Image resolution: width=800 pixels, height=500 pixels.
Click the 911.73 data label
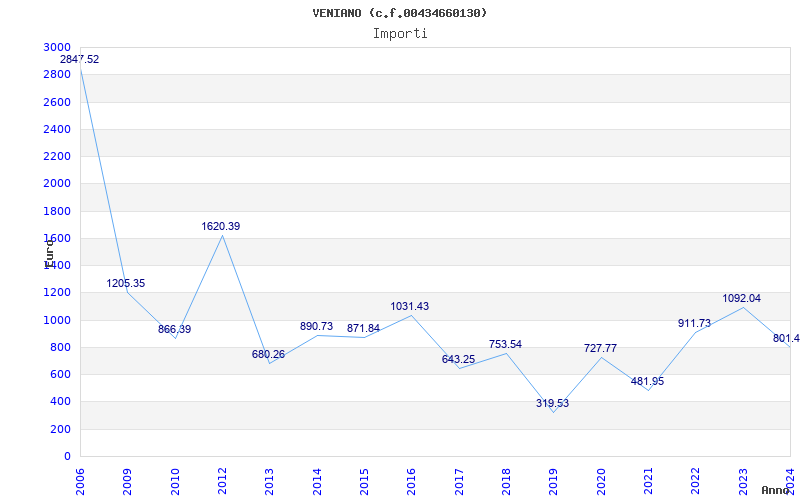pos(694,323)
